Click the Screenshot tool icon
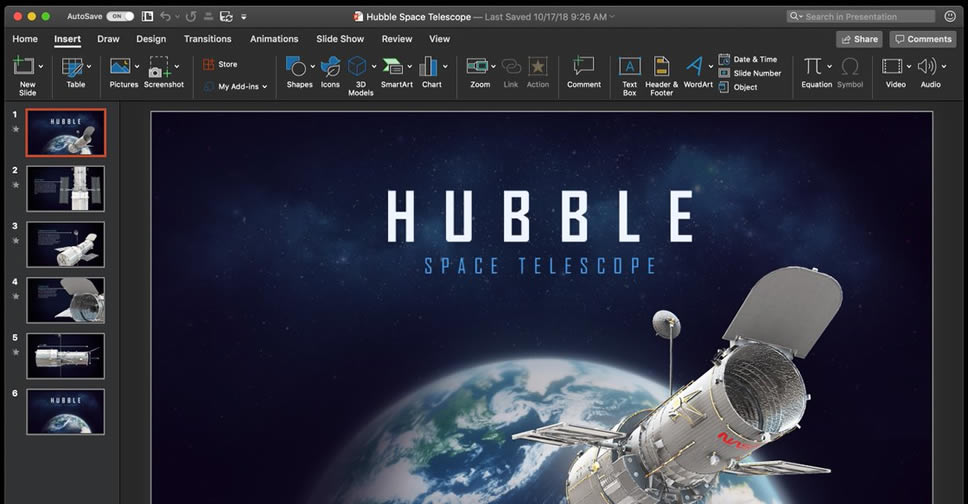The width and height of the screenshot is (968, 504). tap(159, 68)
